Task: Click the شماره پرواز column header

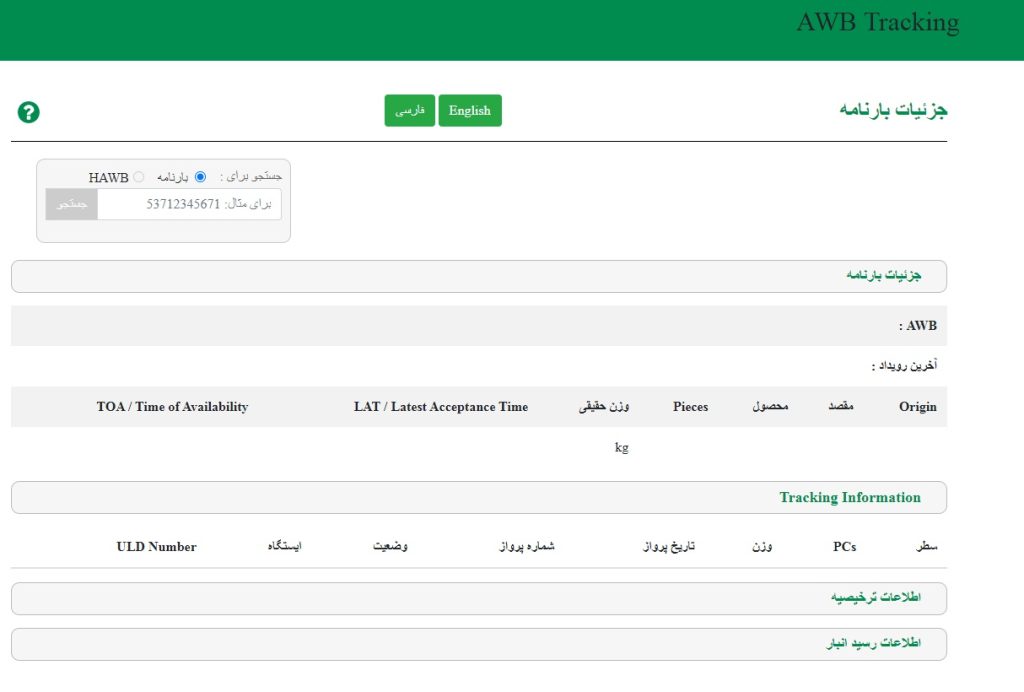Action: (x=527, y=547)
